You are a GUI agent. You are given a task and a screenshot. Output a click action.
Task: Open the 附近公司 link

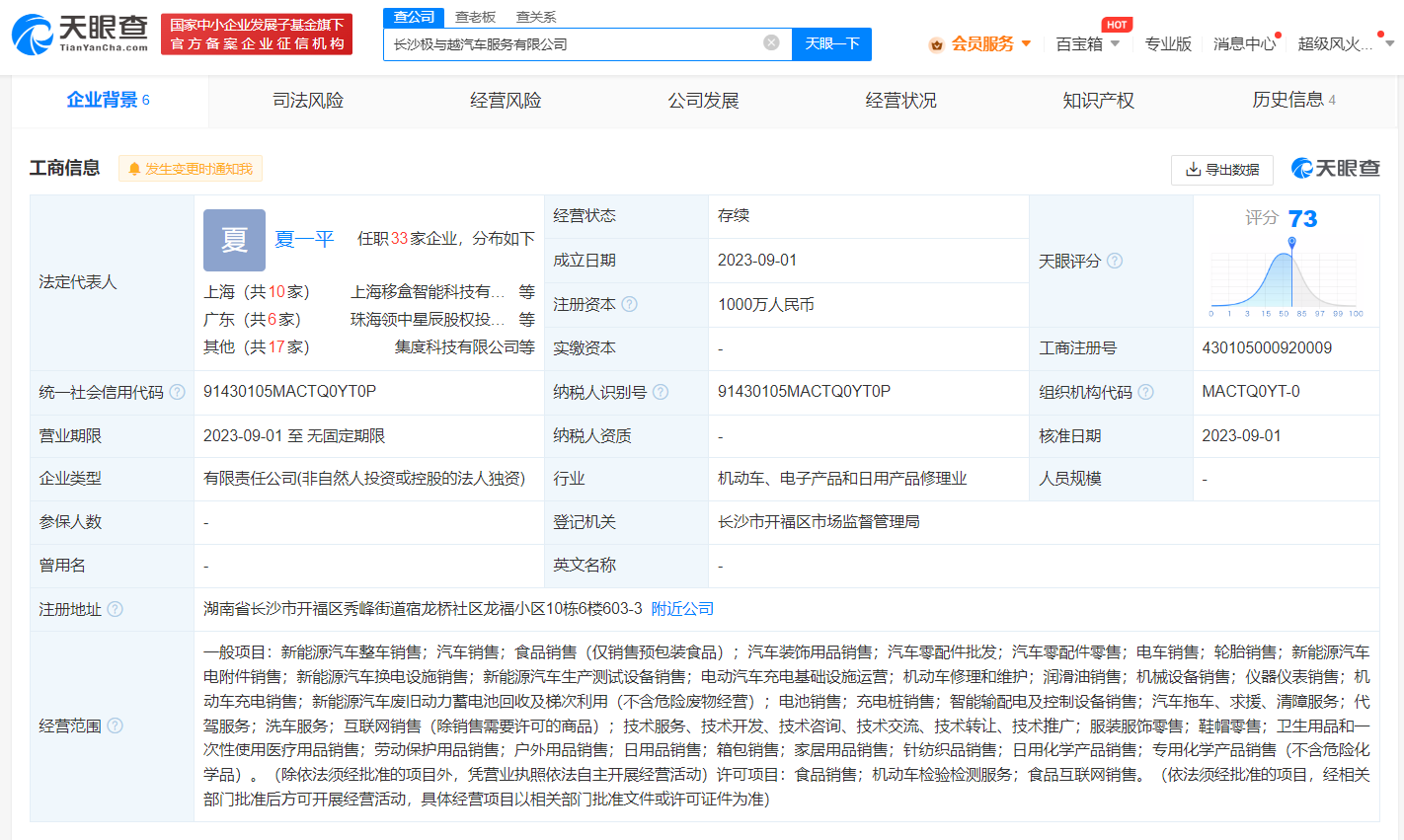tap(682, 609)
